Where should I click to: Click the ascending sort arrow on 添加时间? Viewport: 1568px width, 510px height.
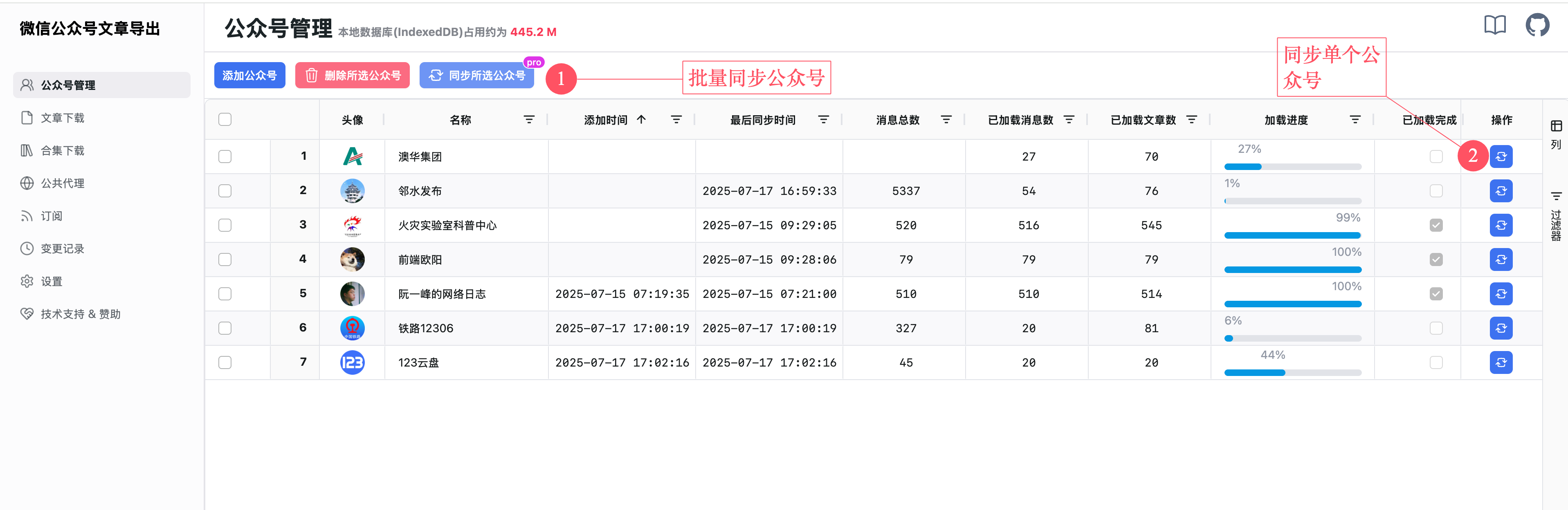tap(642, 119)
